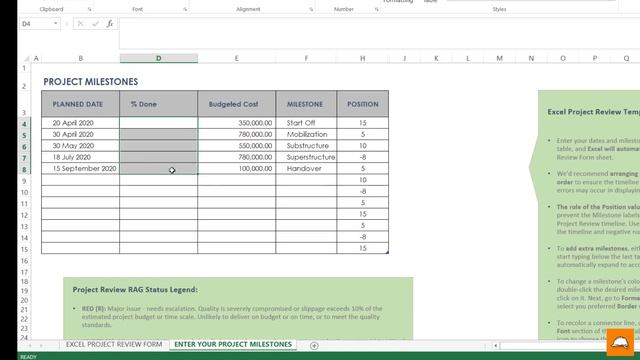Select column K header

(x=436, y=58)
